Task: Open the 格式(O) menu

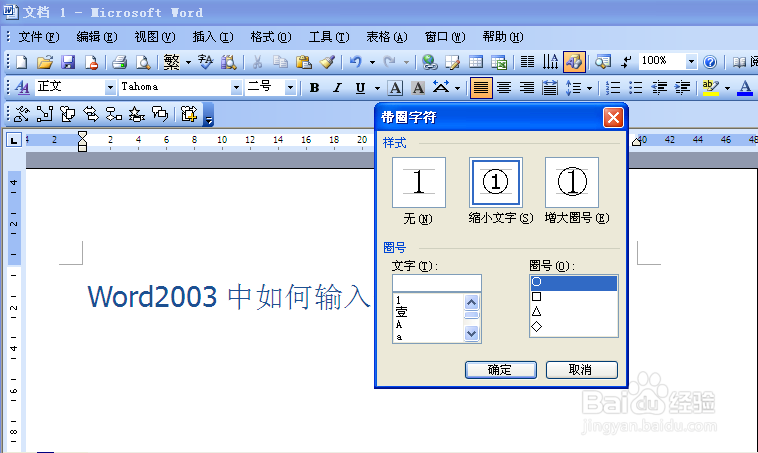Action: pos(271,37)
